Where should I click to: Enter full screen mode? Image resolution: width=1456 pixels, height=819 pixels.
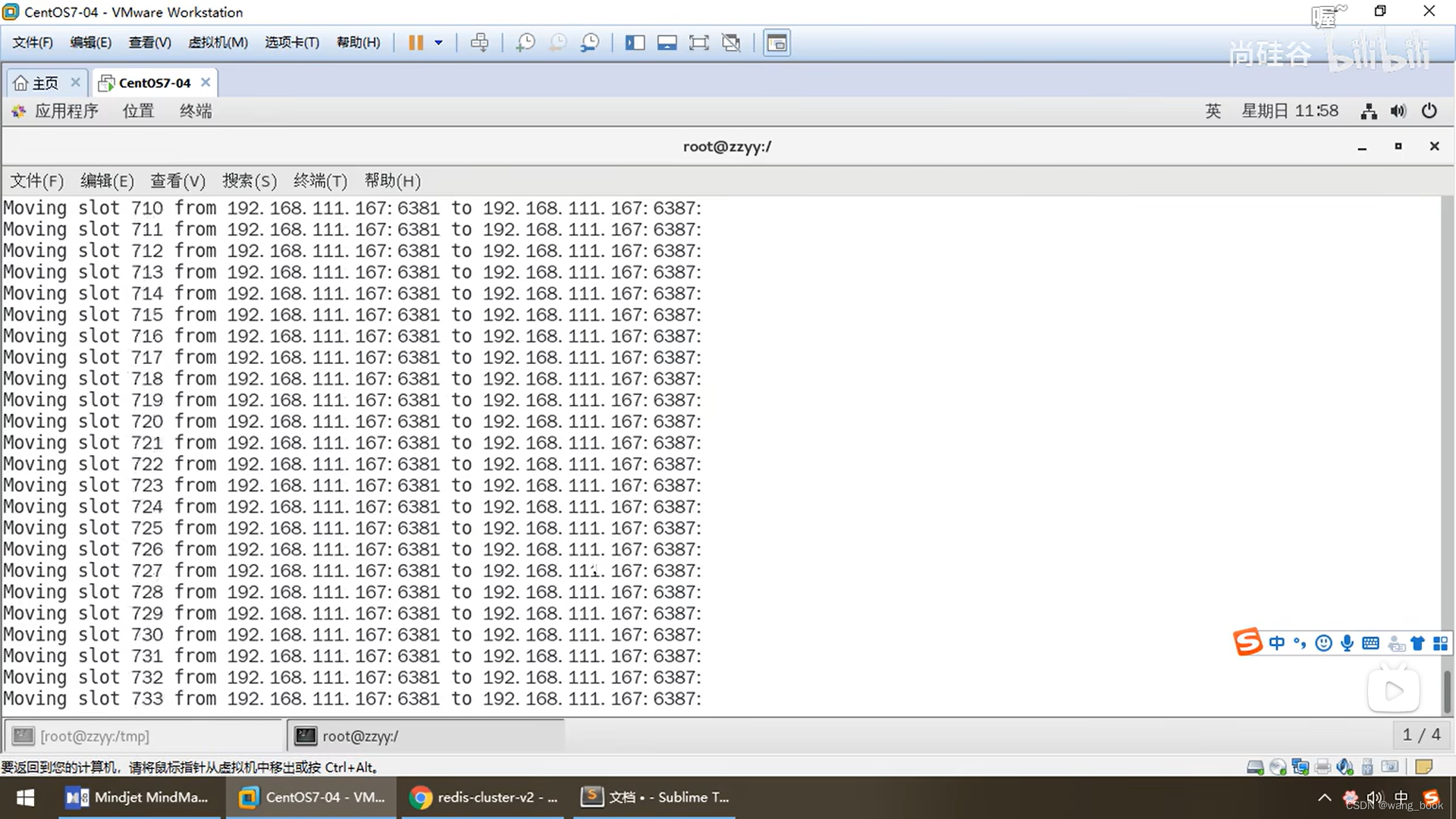(x=698, y=42)
